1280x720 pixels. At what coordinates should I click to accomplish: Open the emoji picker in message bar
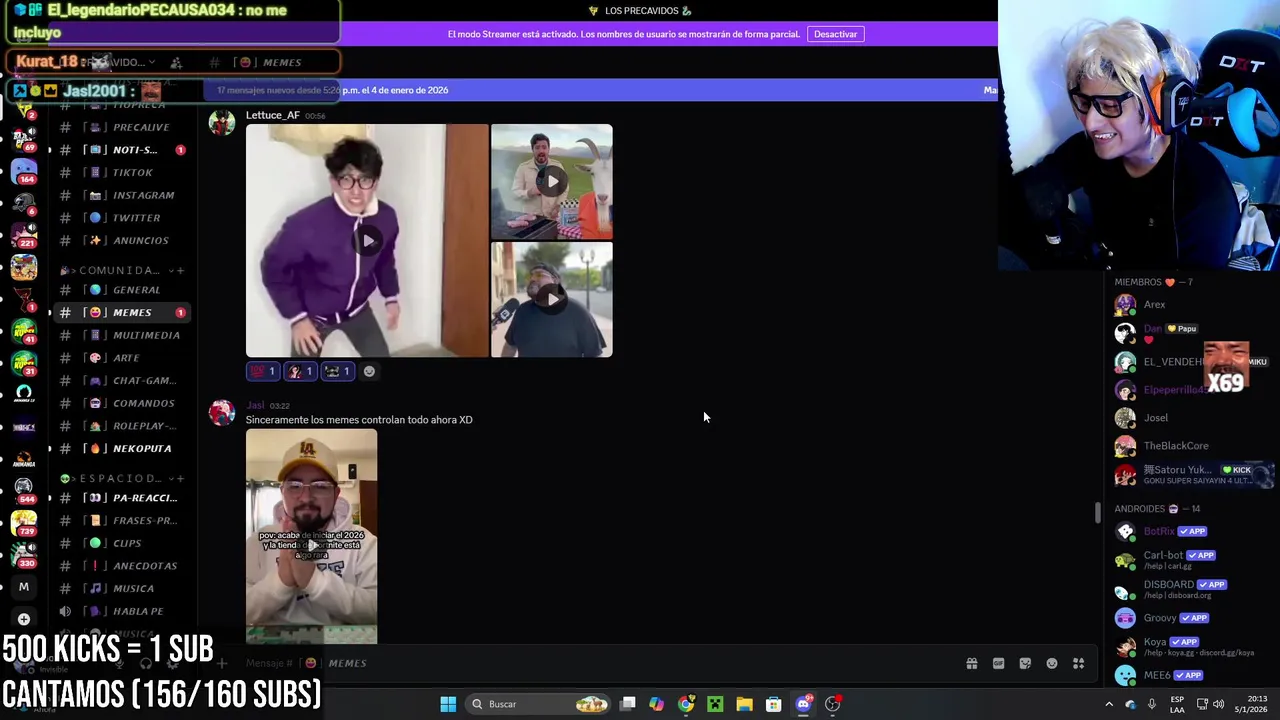coord(1052,663)
